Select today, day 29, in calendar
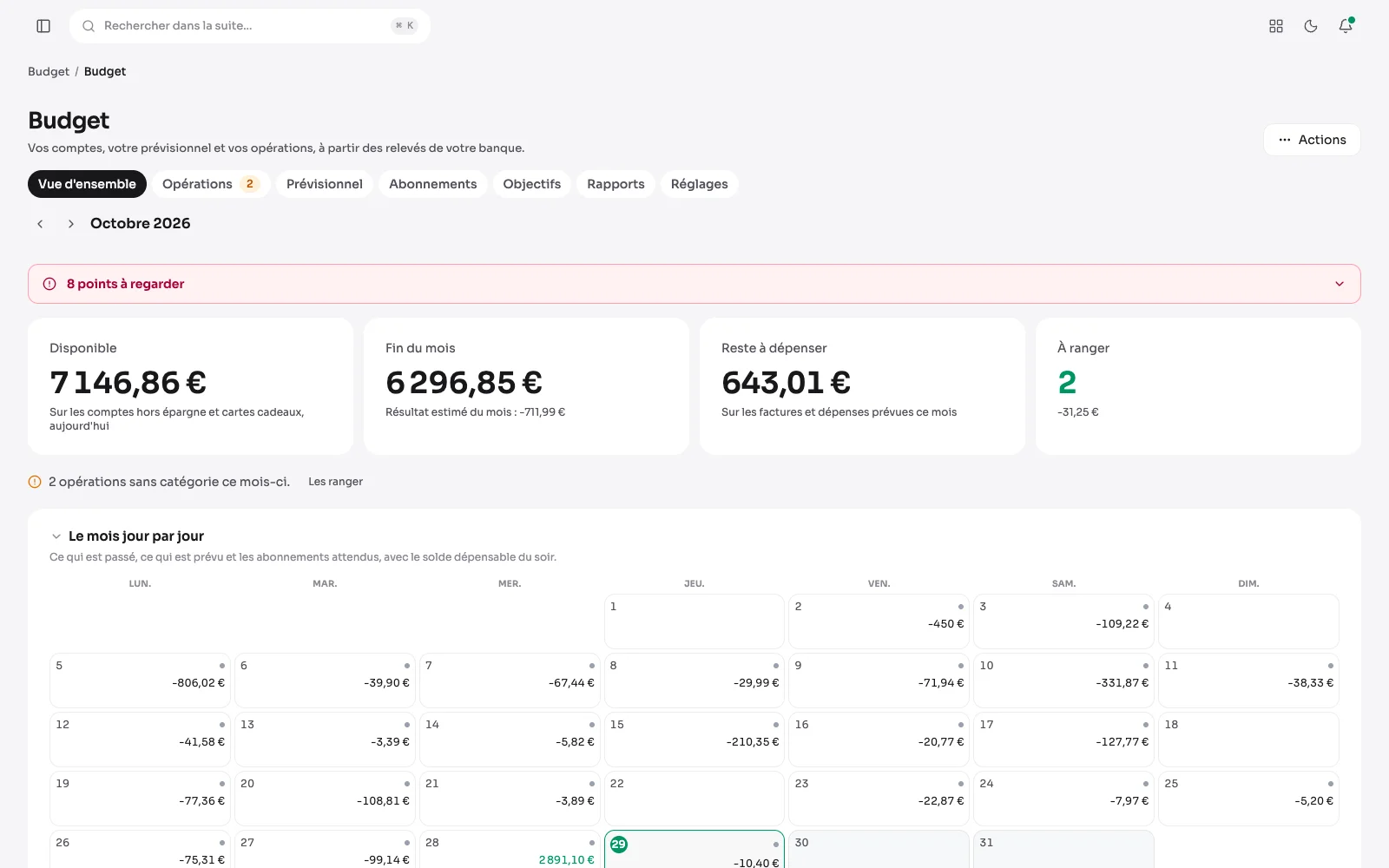Screen dimensions: 1389x868 pos(694,850)
